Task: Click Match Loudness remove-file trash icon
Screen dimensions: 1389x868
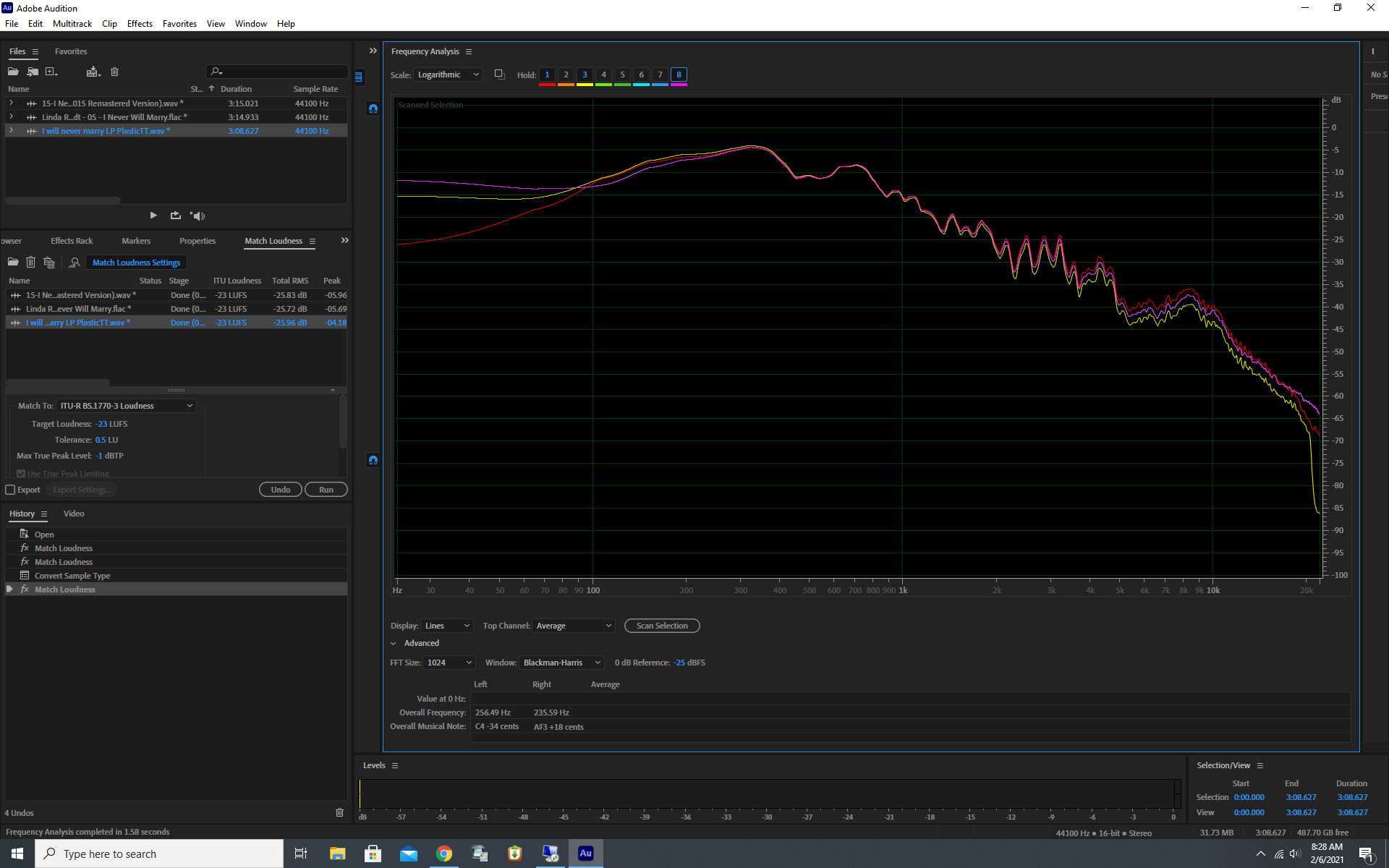Action: point(30,262)
